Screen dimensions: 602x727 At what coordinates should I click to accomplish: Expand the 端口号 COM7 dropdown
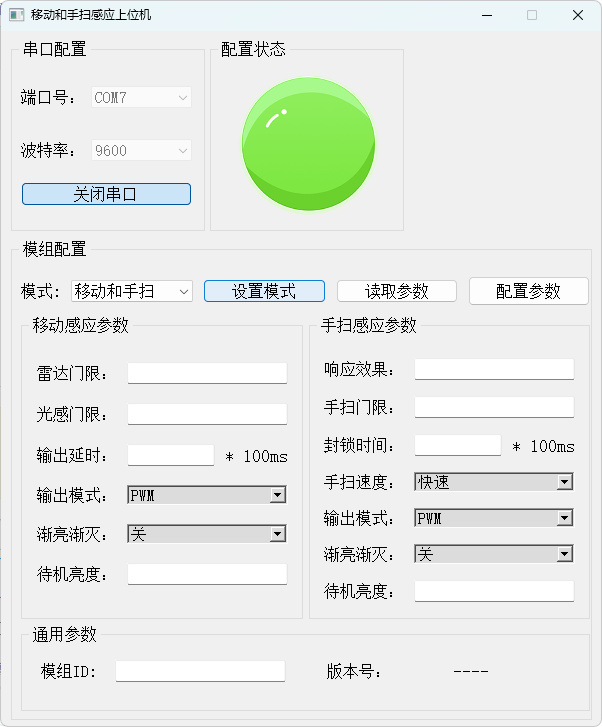coord(141,97)
